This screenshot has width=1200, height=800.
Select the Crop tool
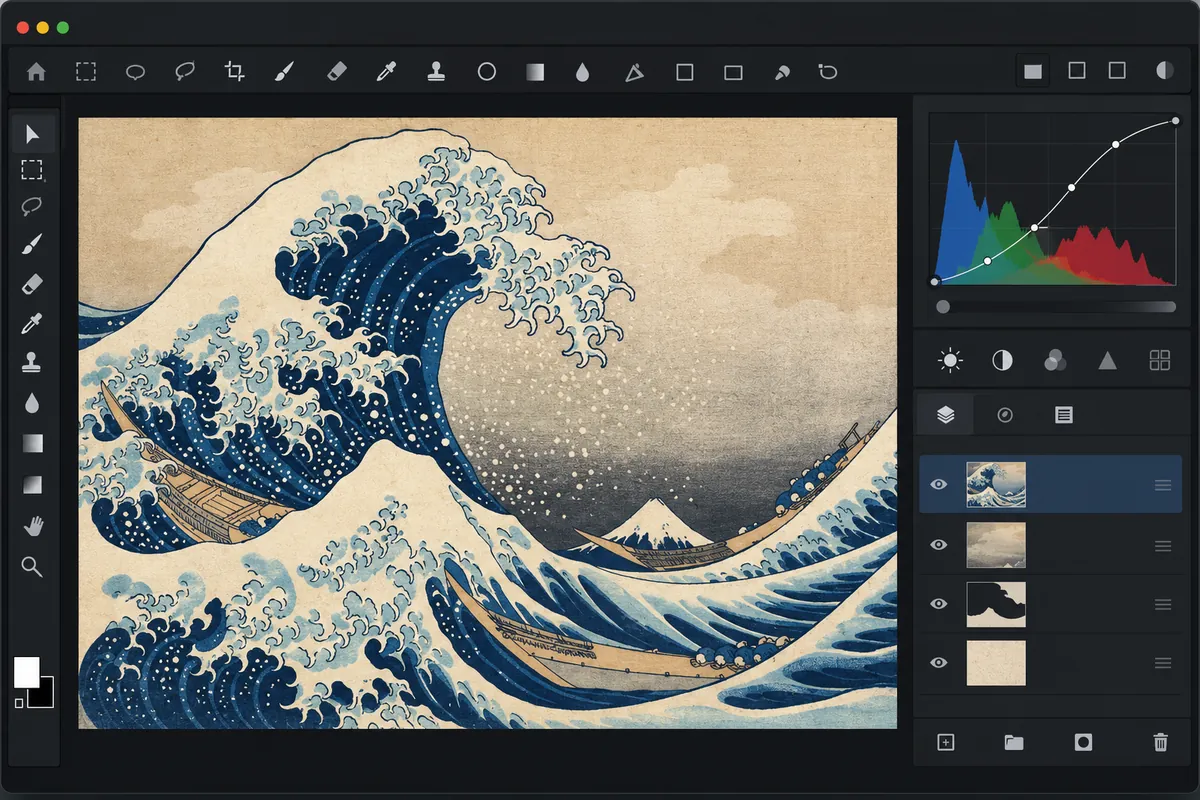235,72
